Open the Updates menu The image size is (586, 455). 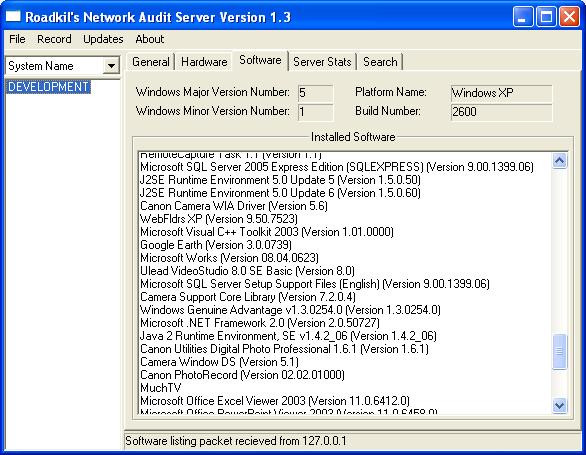pyautogui.click(x=103, y=39)
